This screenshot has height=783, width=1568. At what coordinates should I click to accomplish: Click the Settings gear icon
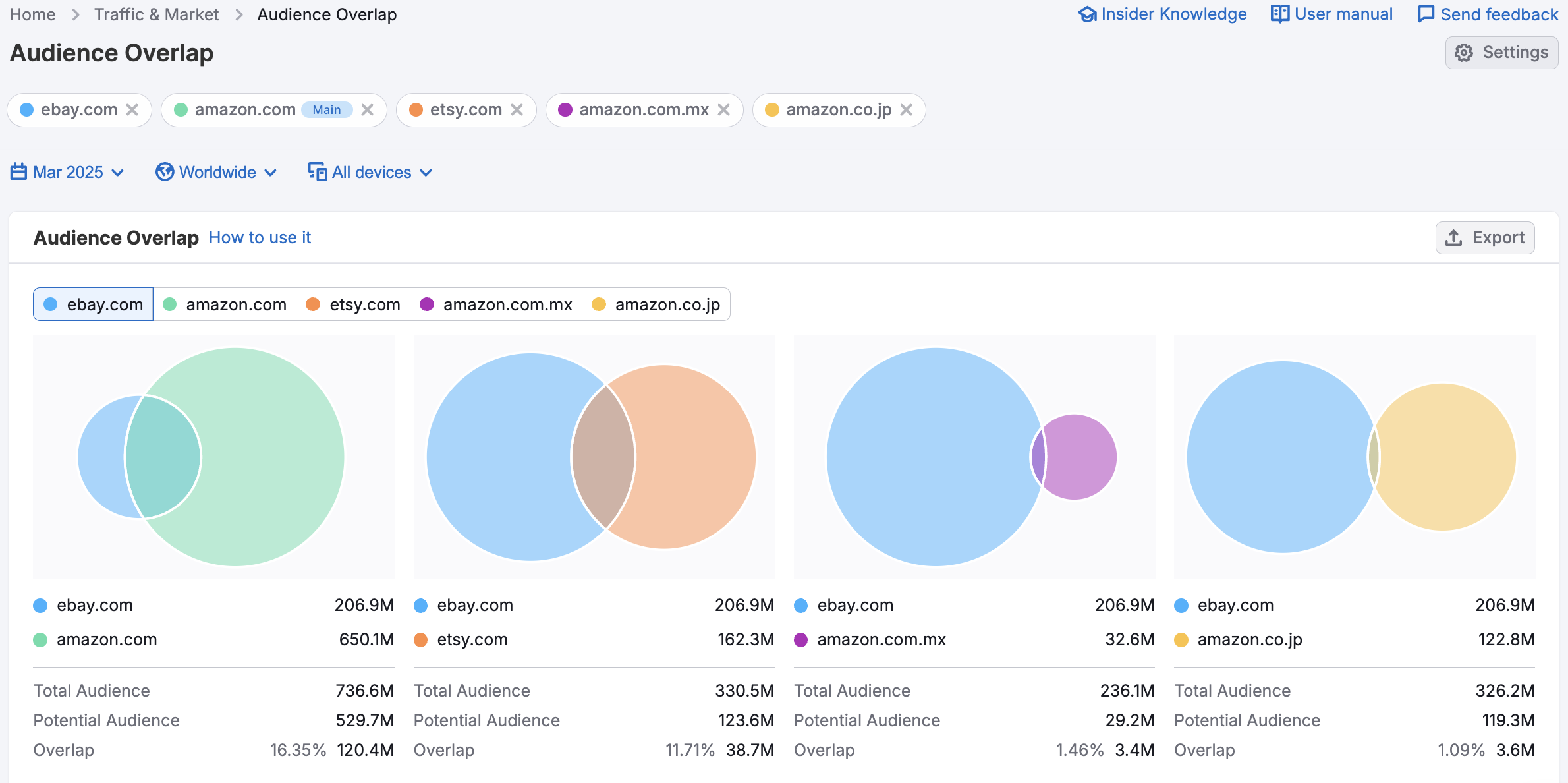(x=1464, y=53)
